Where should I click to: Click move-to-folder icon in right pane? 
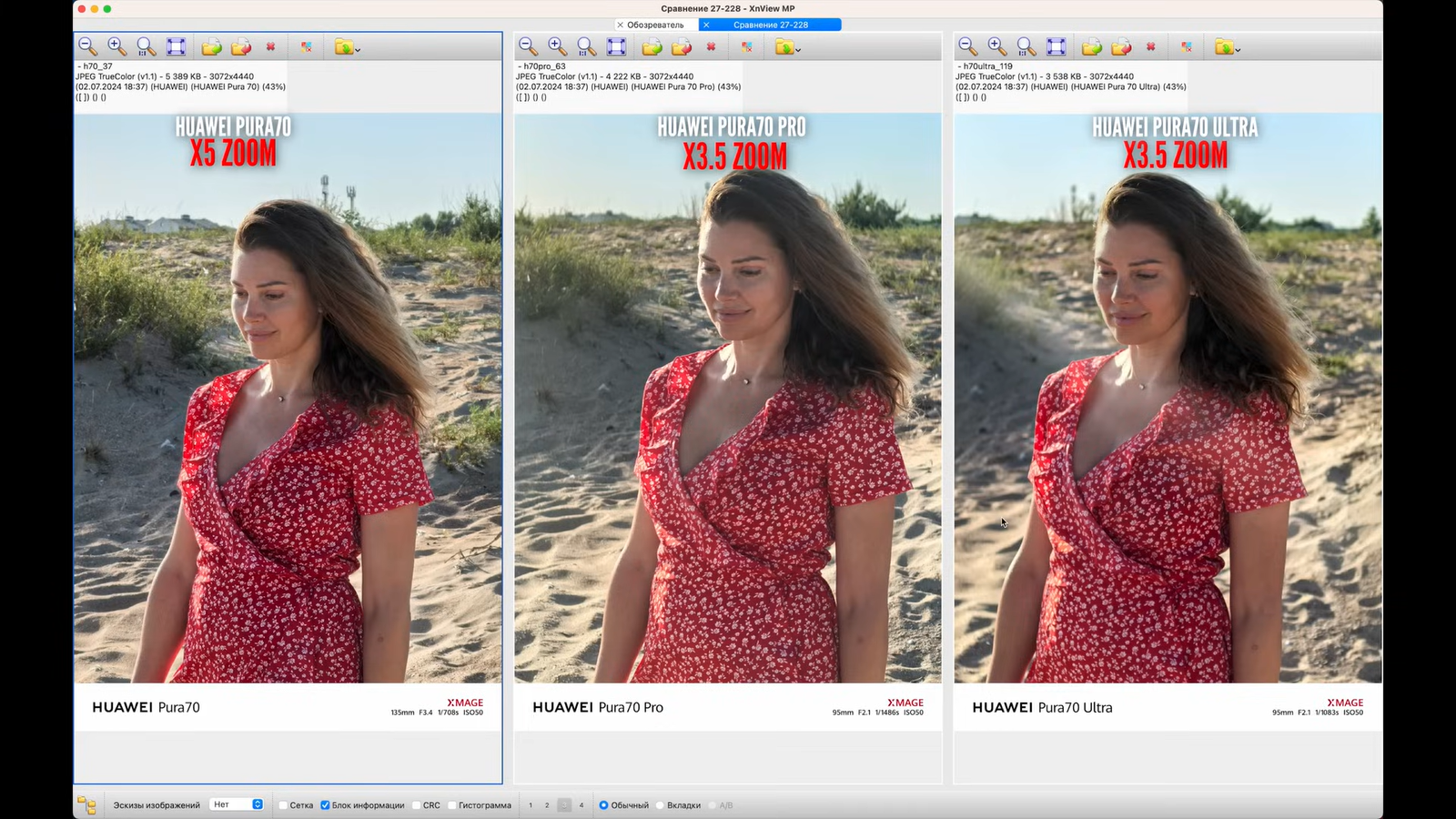pos(1121,46)
